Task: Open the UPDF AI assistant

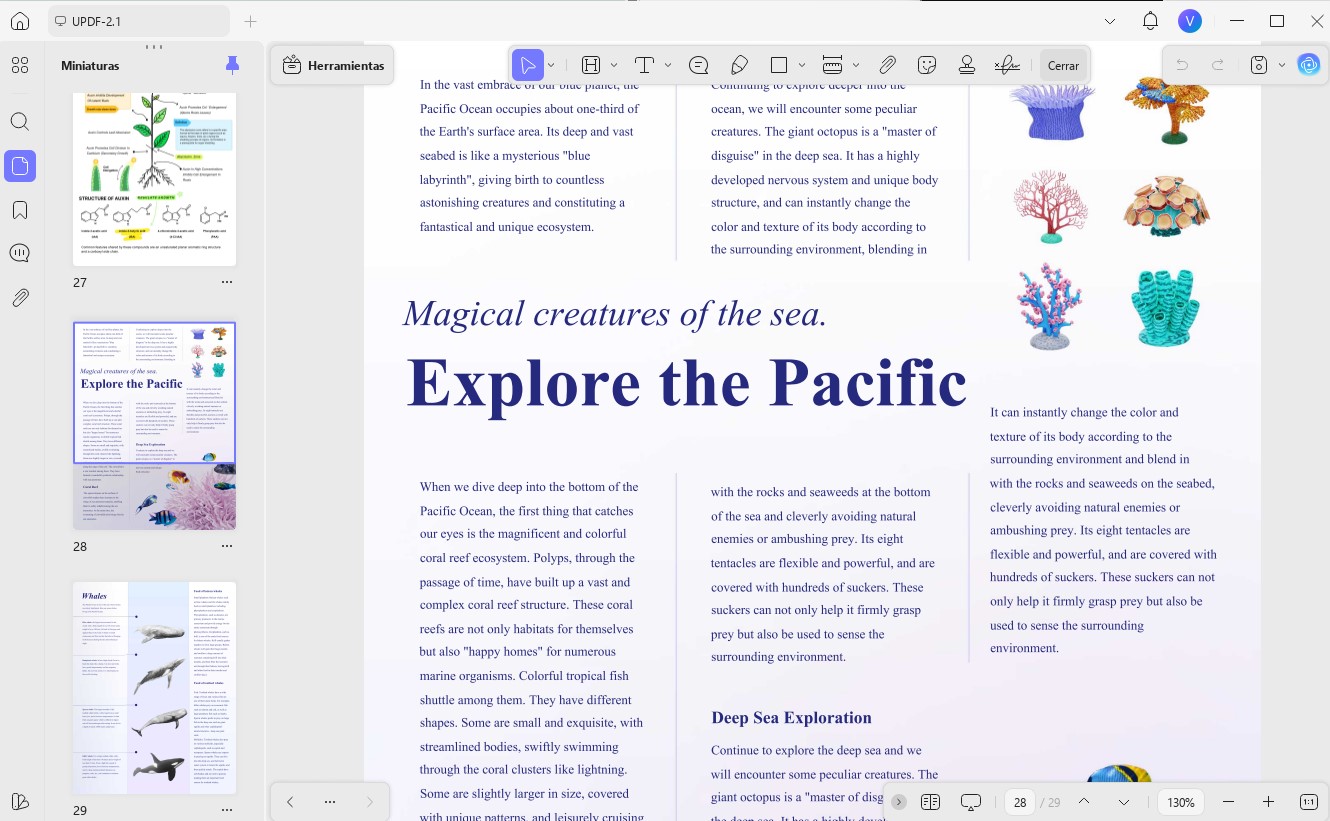Action: tap(1308, 65)
